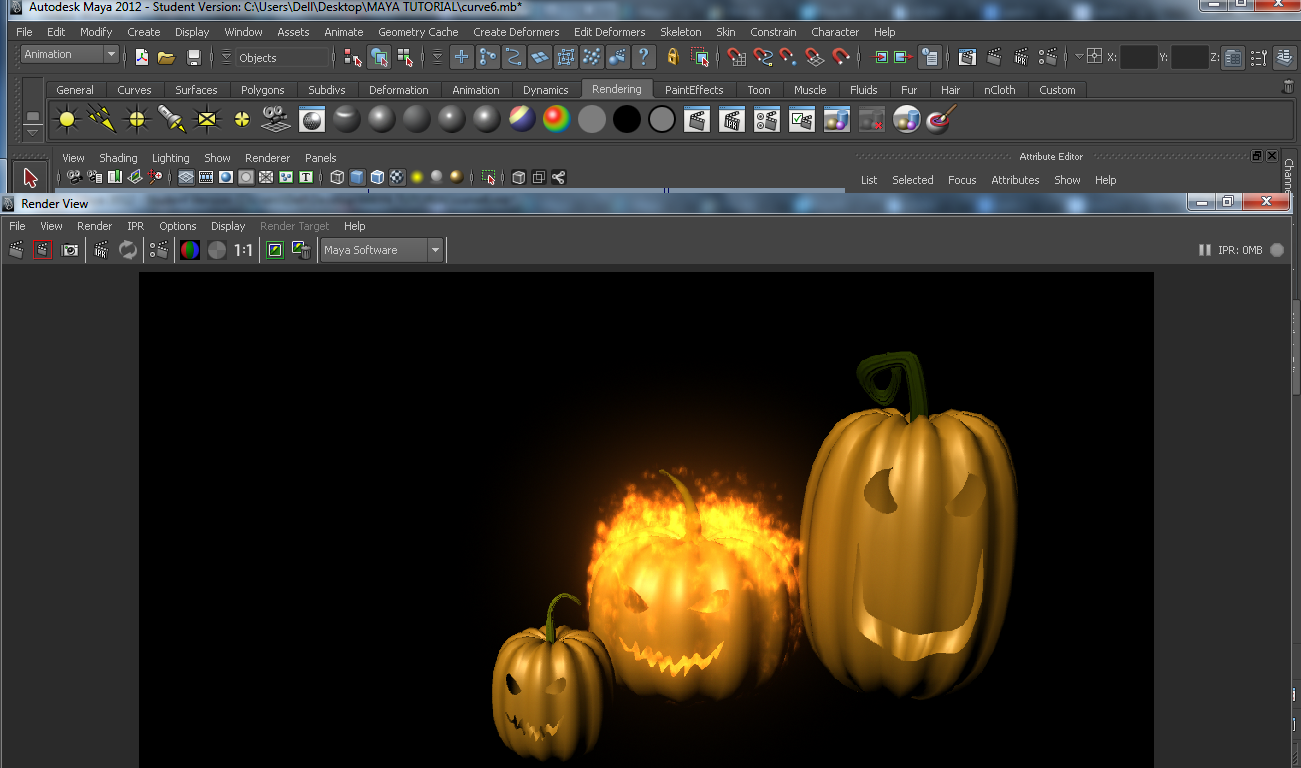Click the Objects selection mask field
Viewport: 1301px width, 768px height.
(x=283, y=58)
